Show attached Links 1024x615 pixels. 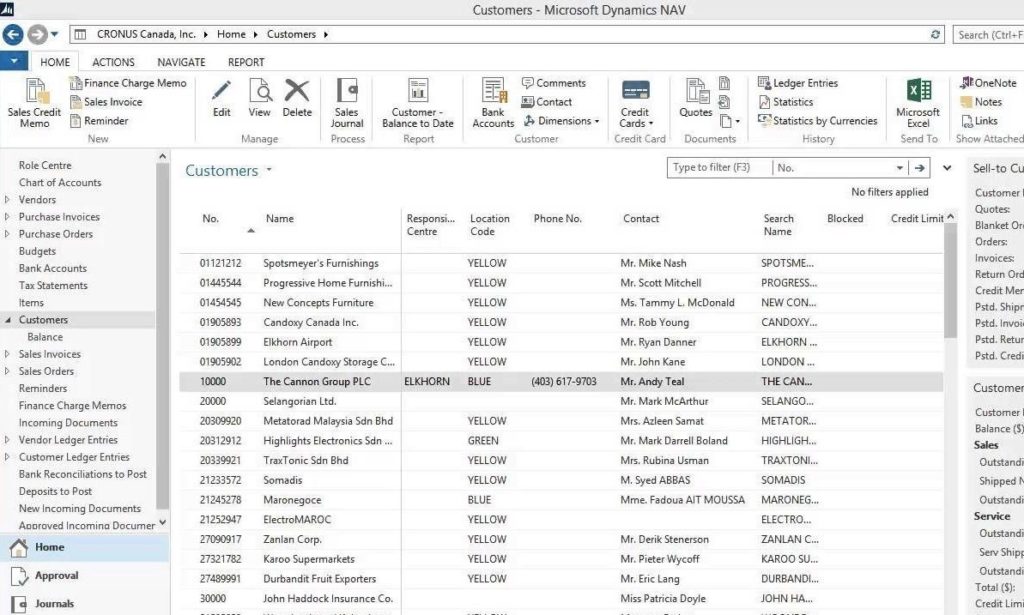979,121
